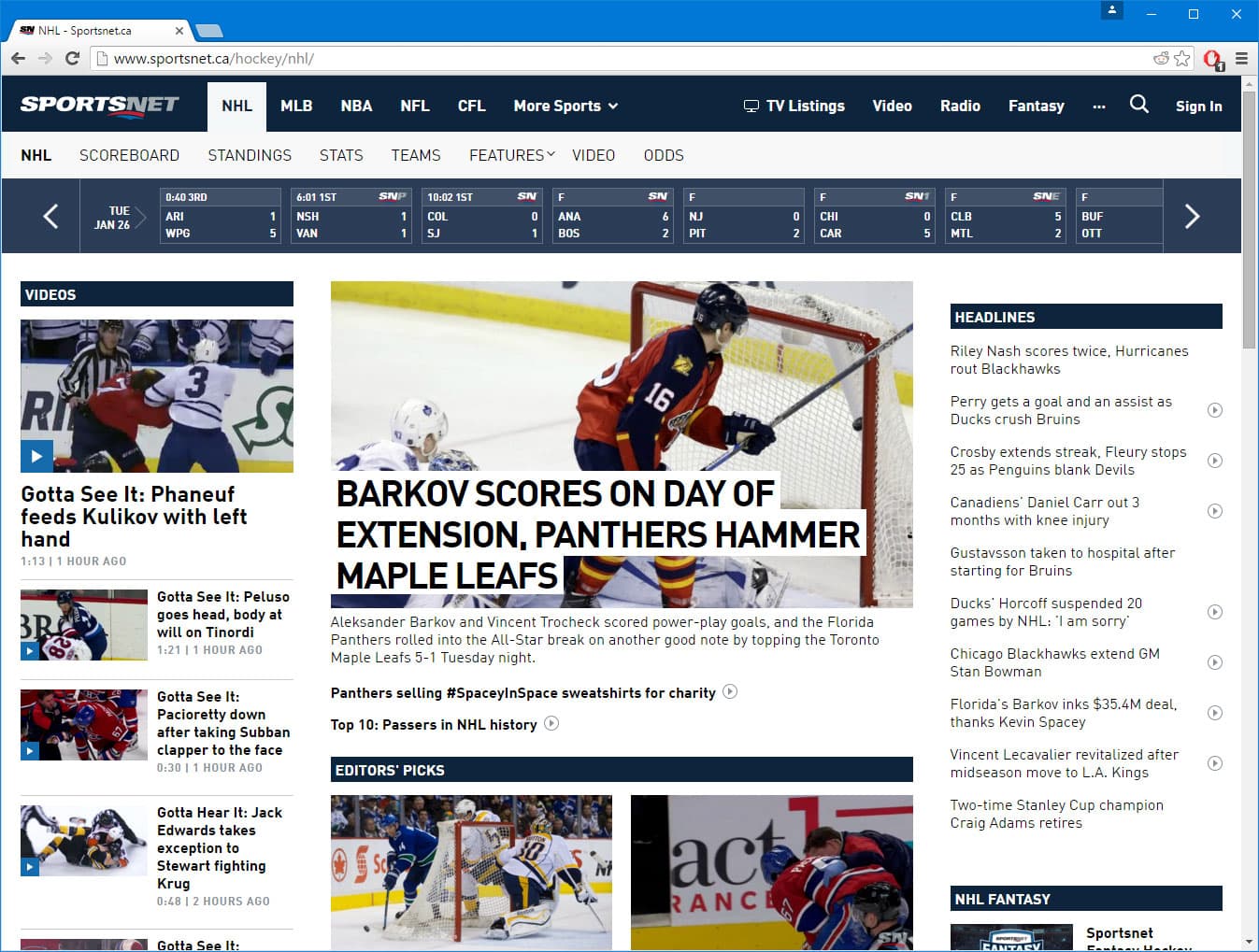Click the TUE JAN 26 date selector
Image resolution: width=1259 pixels, height=952 pixels.
(x=119, y=218)
